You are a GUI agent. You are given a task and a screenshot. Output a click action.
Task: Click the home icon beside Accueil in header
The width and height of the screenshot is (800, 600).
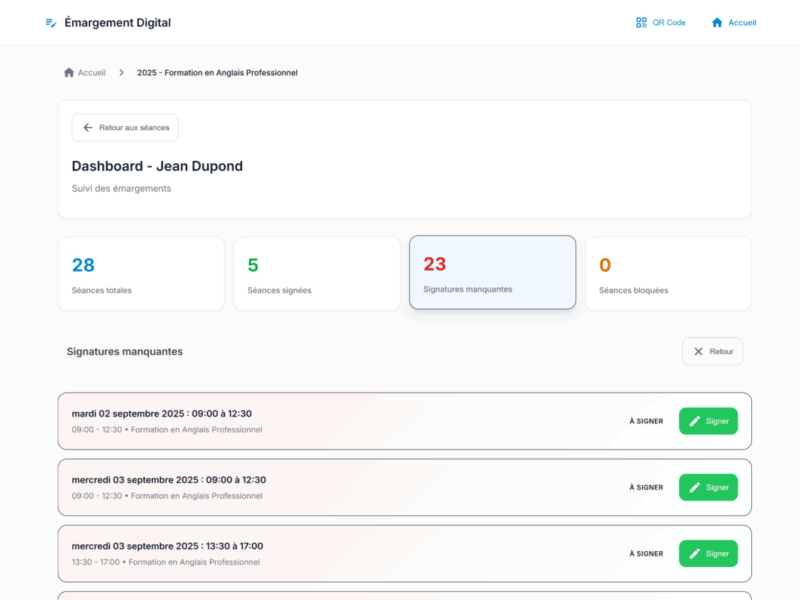[717, 22]
